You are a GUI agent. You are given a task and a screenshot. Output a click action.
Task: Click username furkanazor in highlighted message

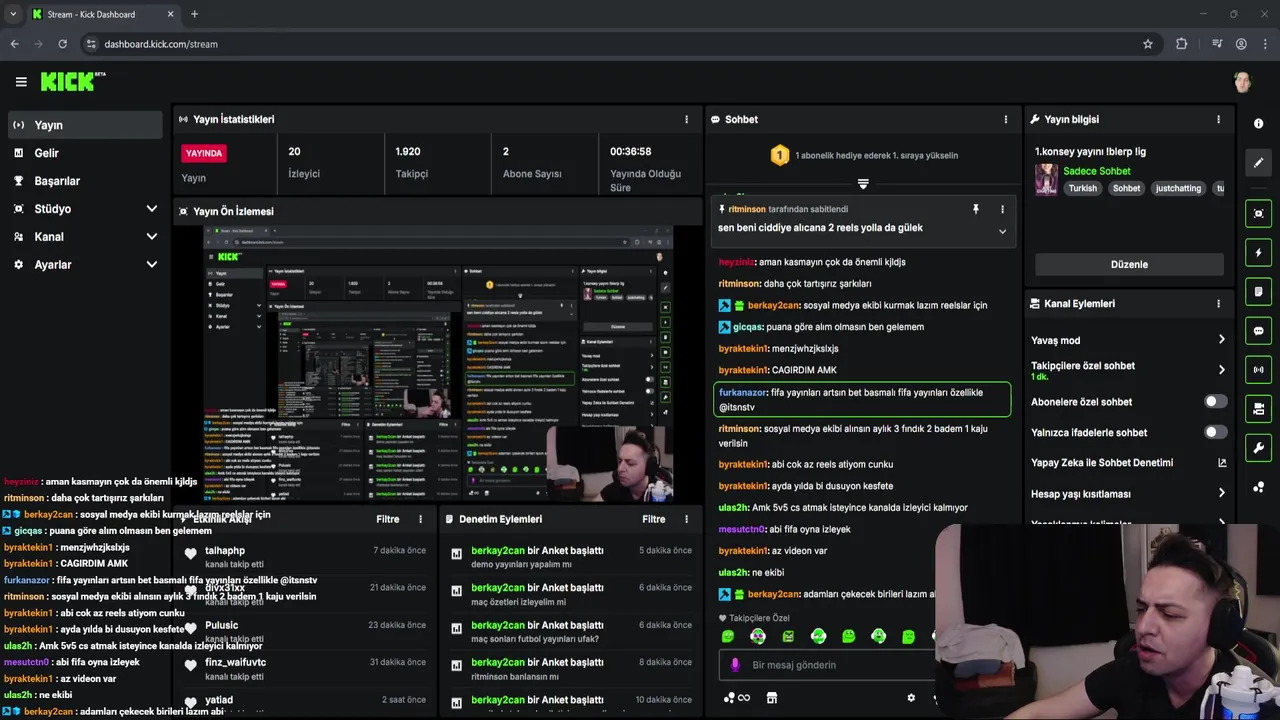pos(743,393)
